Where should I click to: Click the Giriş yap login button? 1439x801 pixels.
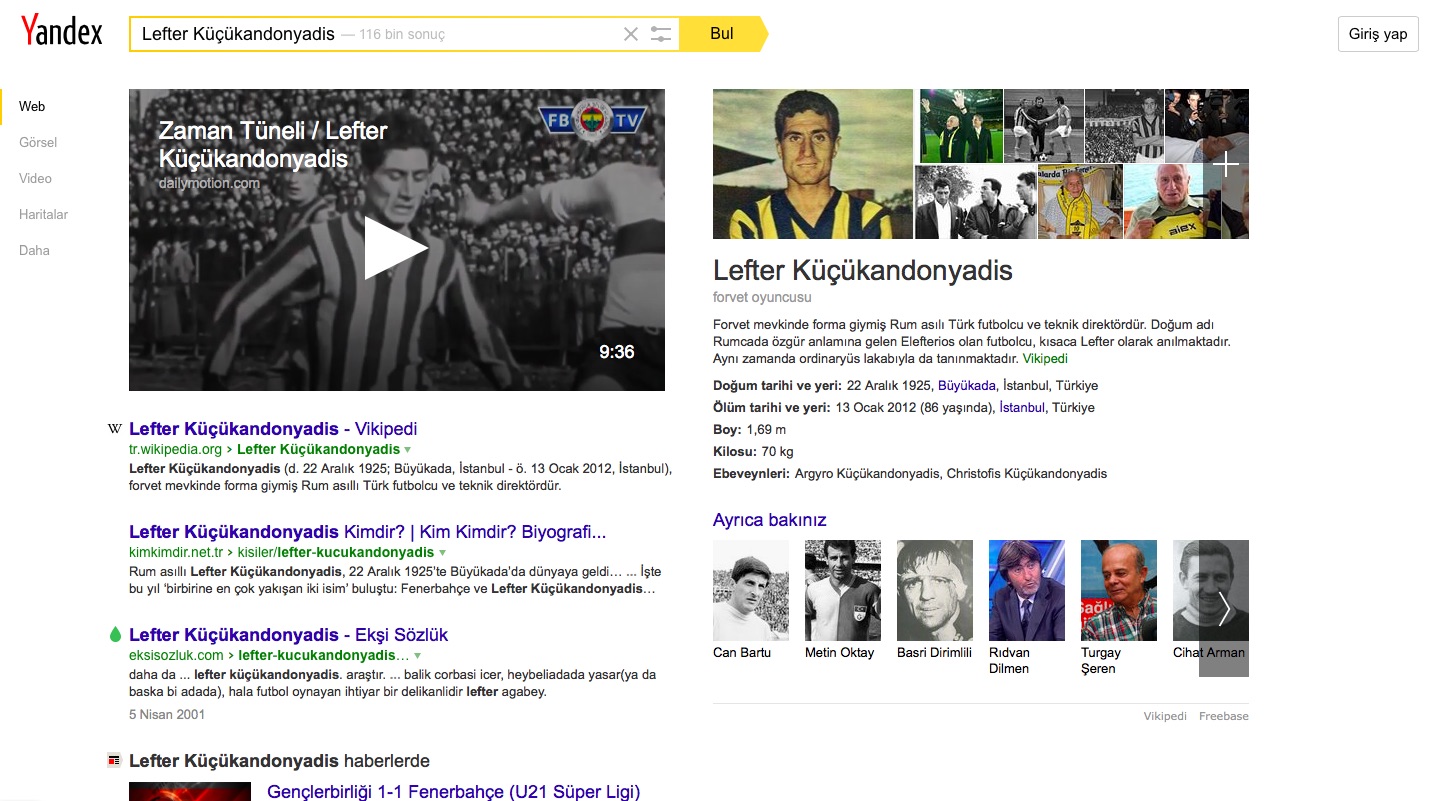coord(1378,34)
